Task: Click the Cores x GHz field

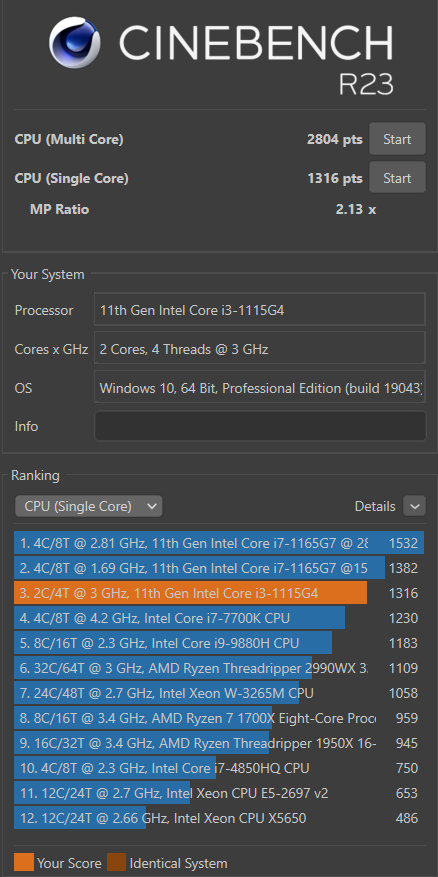Action: click(x=260, y=350)
